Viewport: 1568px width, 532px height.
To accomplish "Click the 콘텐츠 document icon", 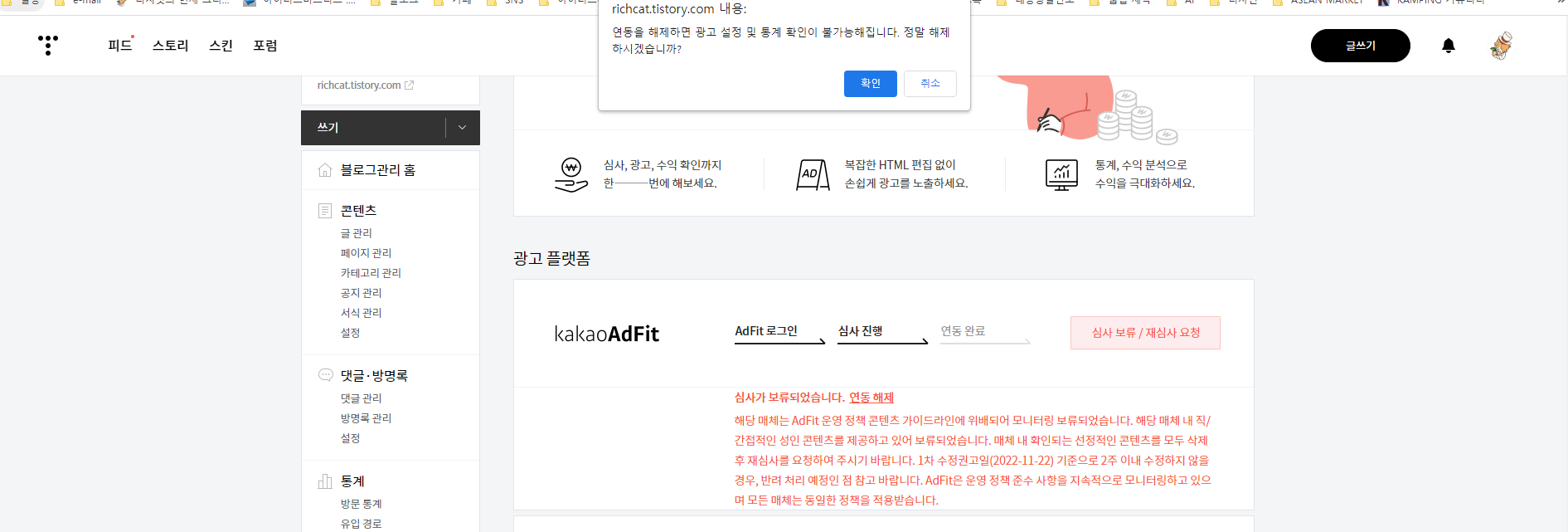I will click(x=325, y=211).
